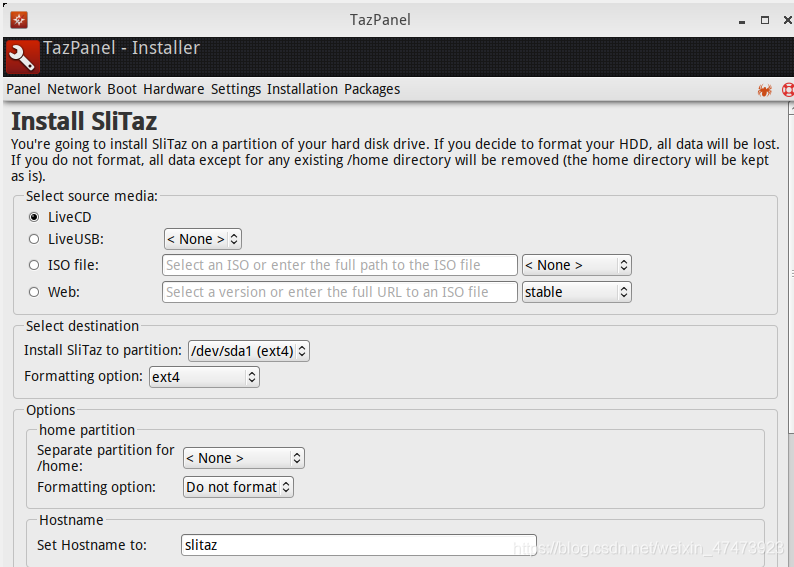Image resolution: width=794 pixels, height=567 pixels.
Task: Open the Network menu
Action: (x=74, y=89)
